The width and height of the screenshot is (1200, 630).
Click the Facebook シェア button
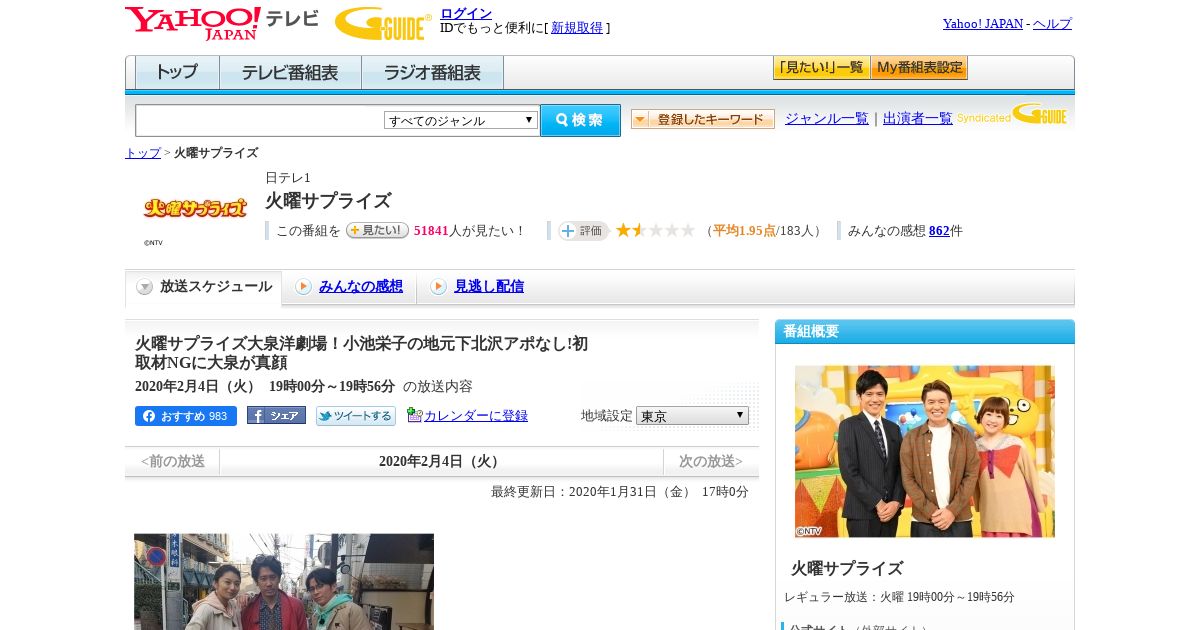click(x=276, y=415)
